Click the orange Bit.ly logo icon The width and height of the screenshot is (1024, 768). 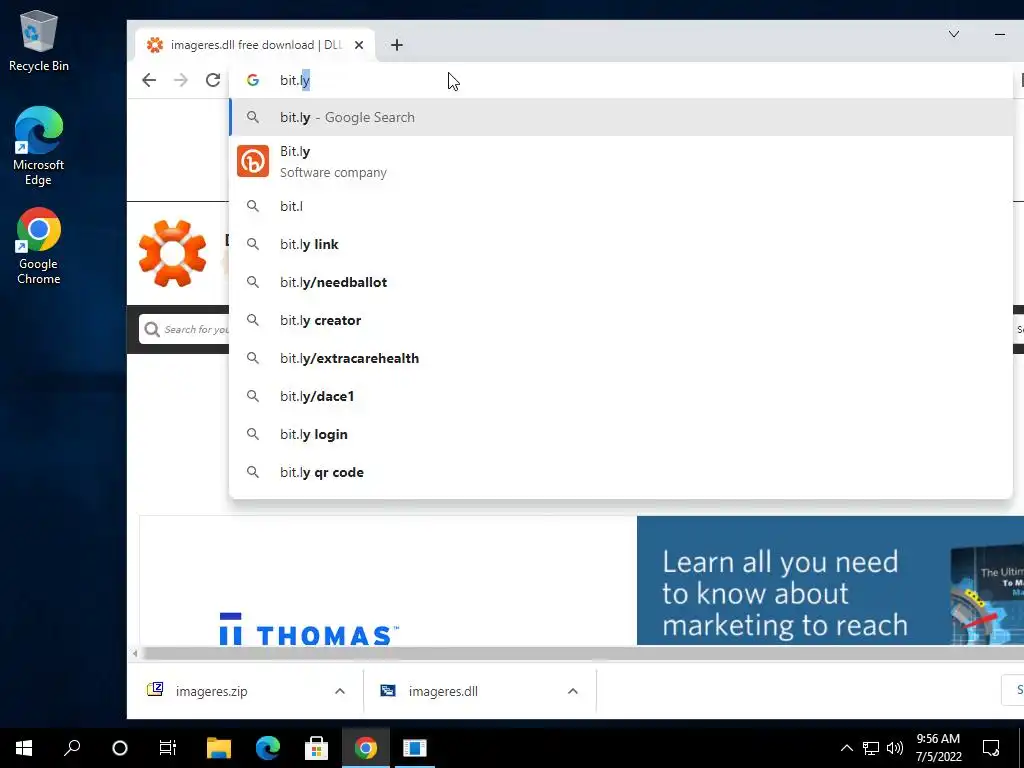tap(253, 161)
